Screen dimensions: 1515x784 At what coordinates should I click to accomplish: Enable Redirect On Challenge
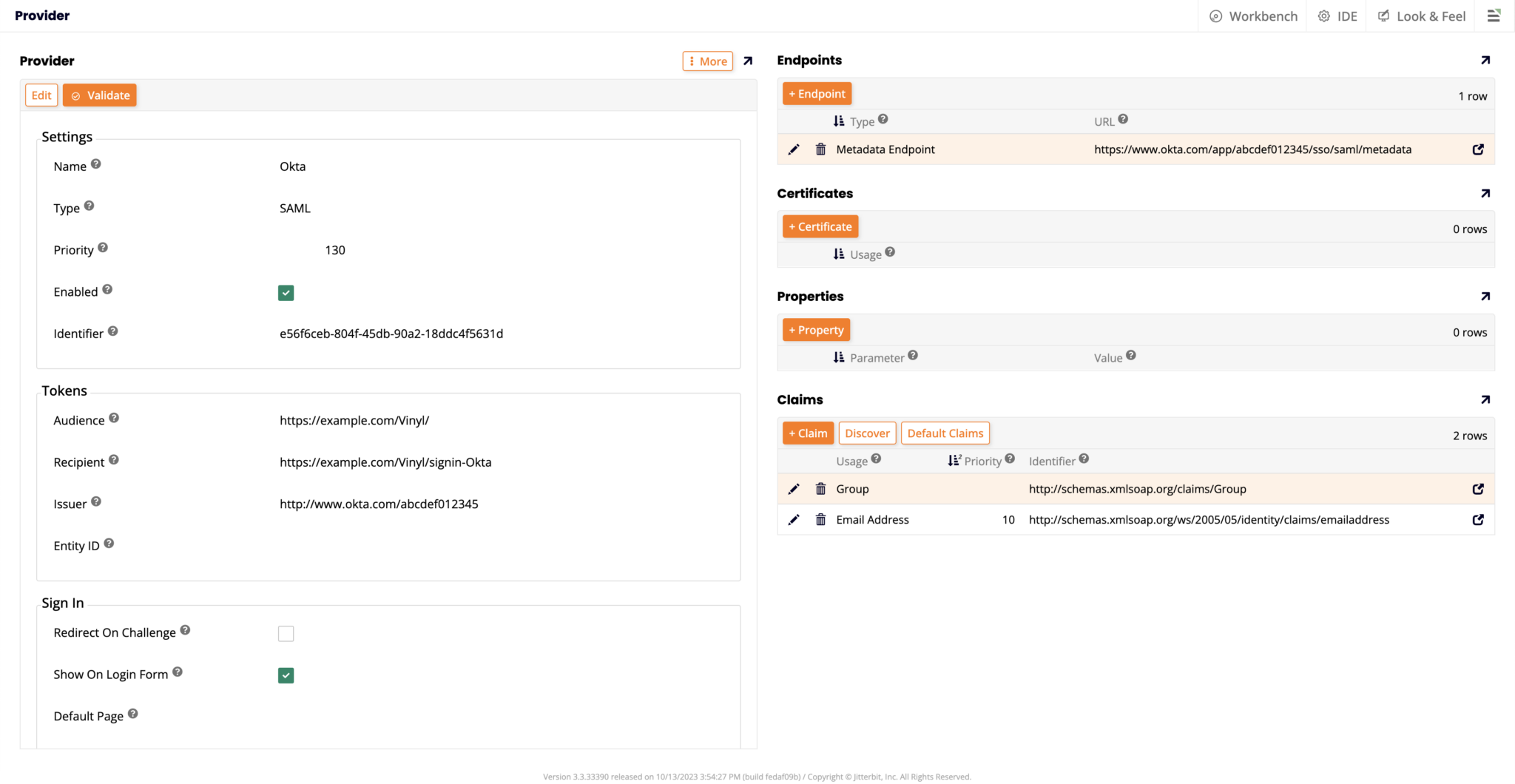tap(286, 633)
